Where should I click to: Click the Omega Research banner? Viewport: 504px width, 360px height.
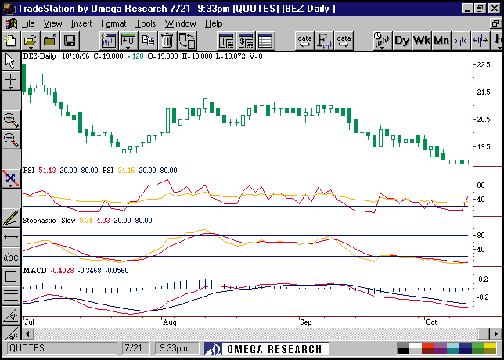[266, 349]
